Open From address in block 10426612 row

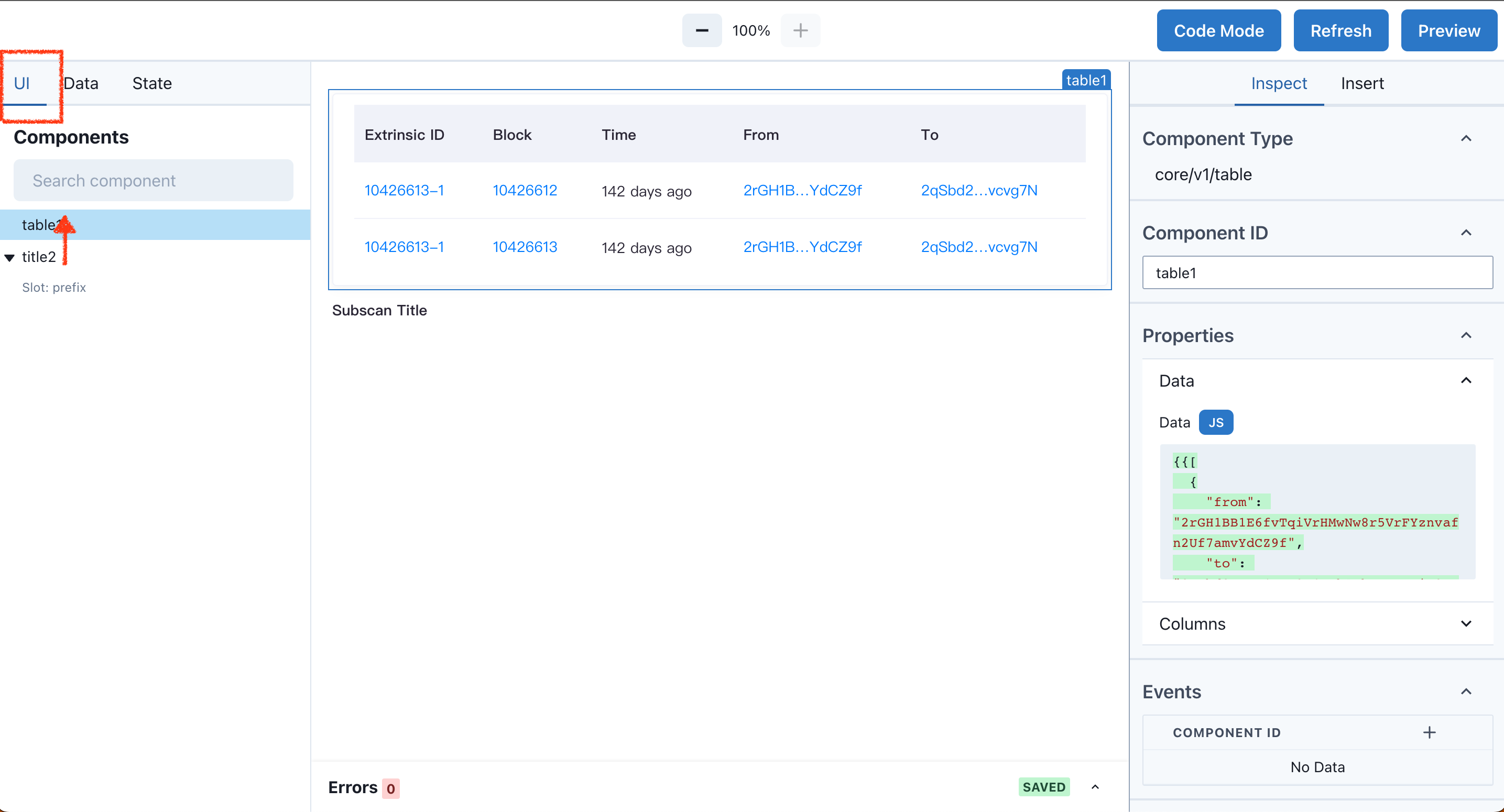802,190
